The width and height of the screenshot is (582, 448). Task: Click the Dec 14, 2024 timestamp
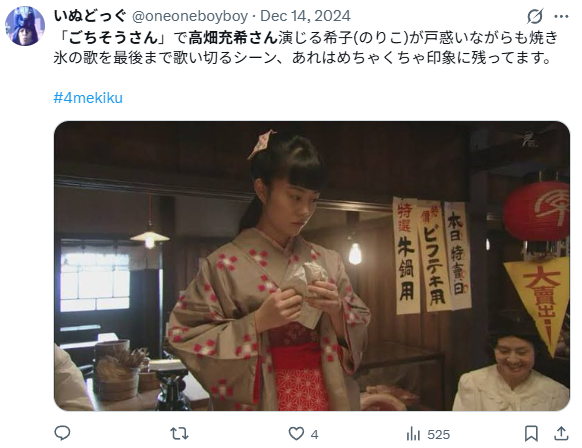[305, 16]
